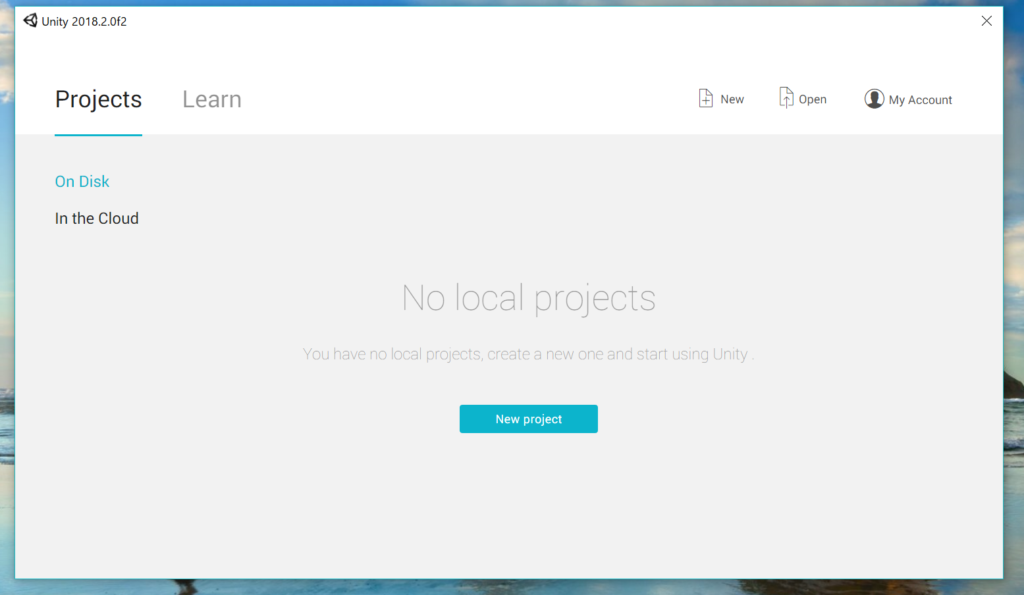Viewport: 1024px width, 595px height.
Task: Click the "New" text label in header
Action: tap(732, 100)
